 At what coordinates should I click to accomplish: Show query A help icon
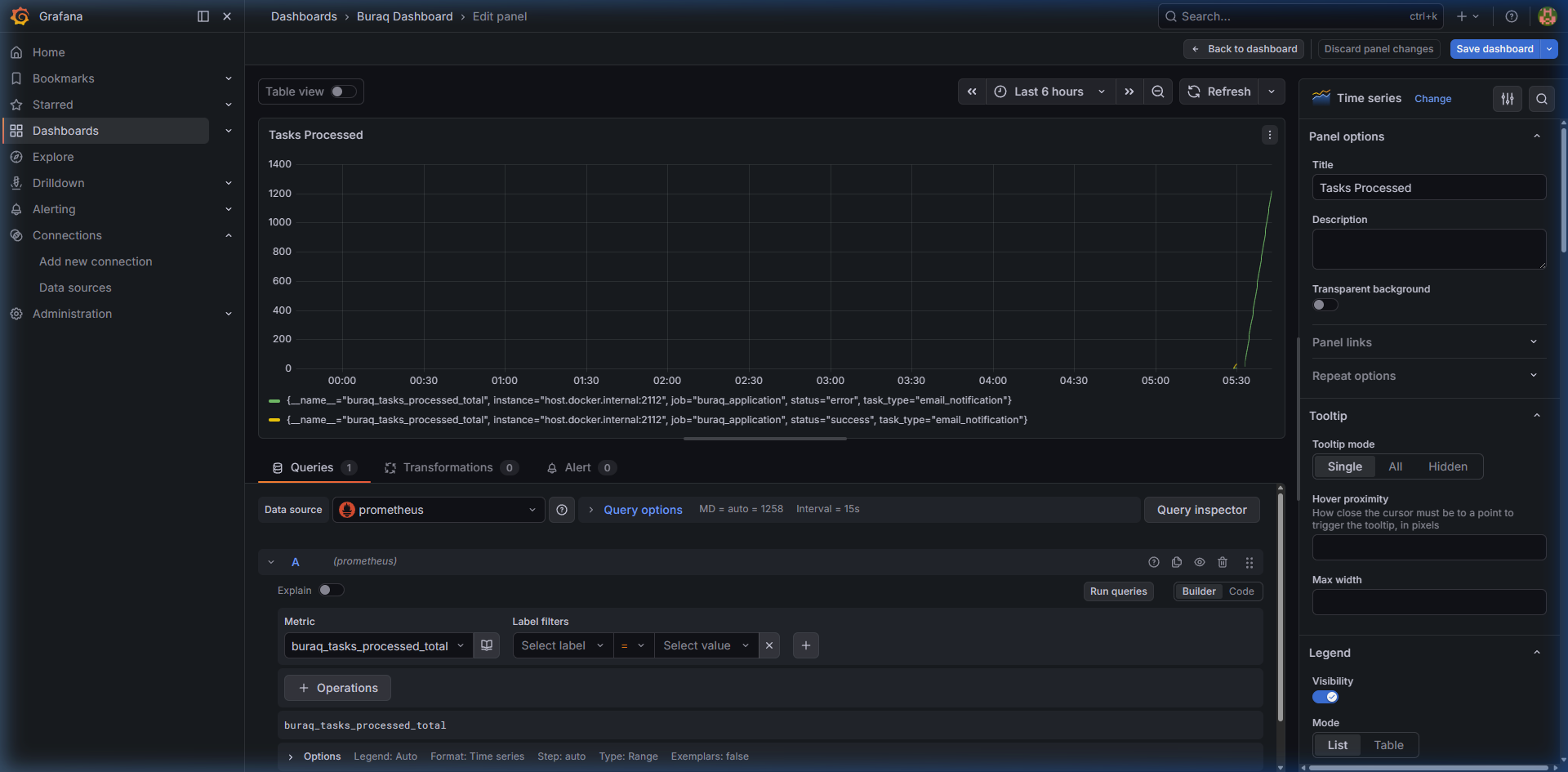tap(1154, 562)
